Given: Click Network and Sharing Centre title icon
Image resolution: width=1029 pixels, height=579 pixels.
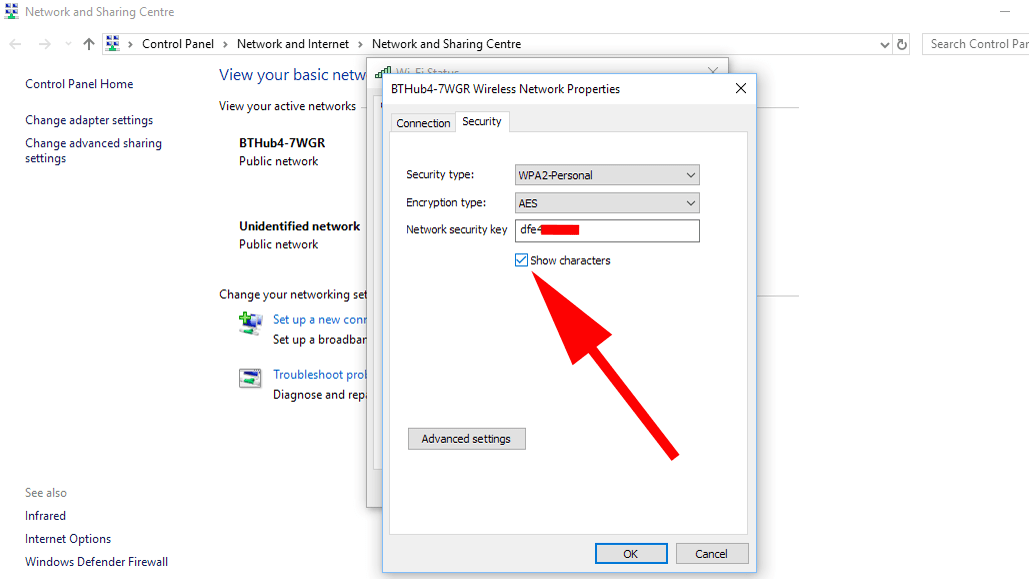Looking at the screenshot, I should 11,11.
